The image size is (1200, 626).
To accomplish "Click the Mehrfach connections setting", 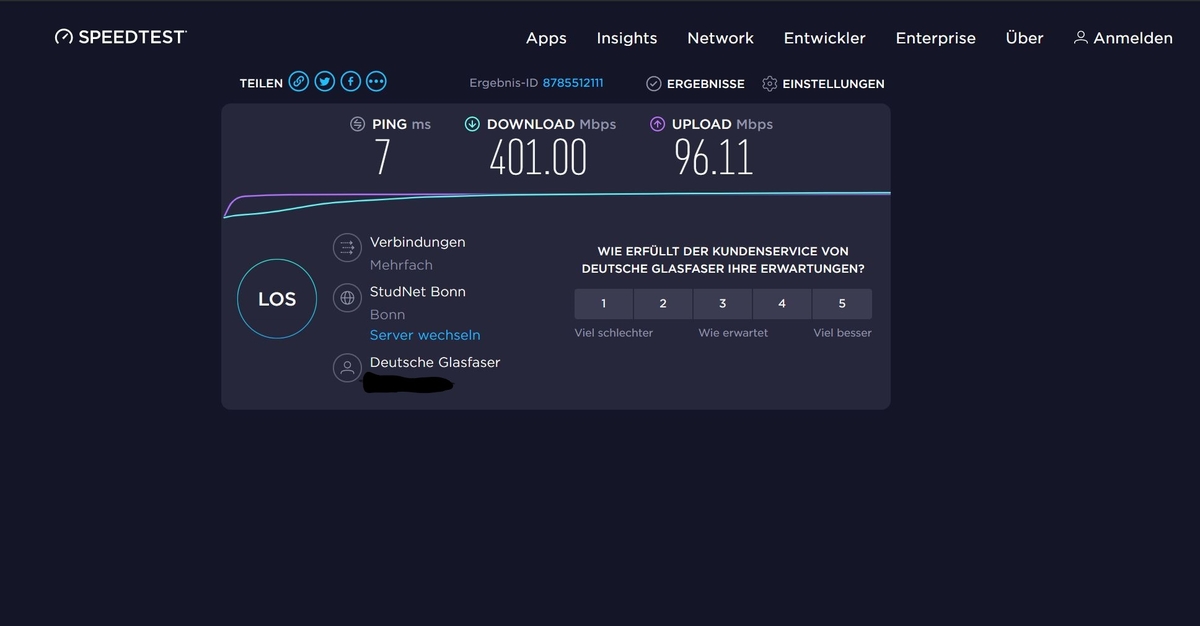I will pyautogui.click(x=401, y=265).
